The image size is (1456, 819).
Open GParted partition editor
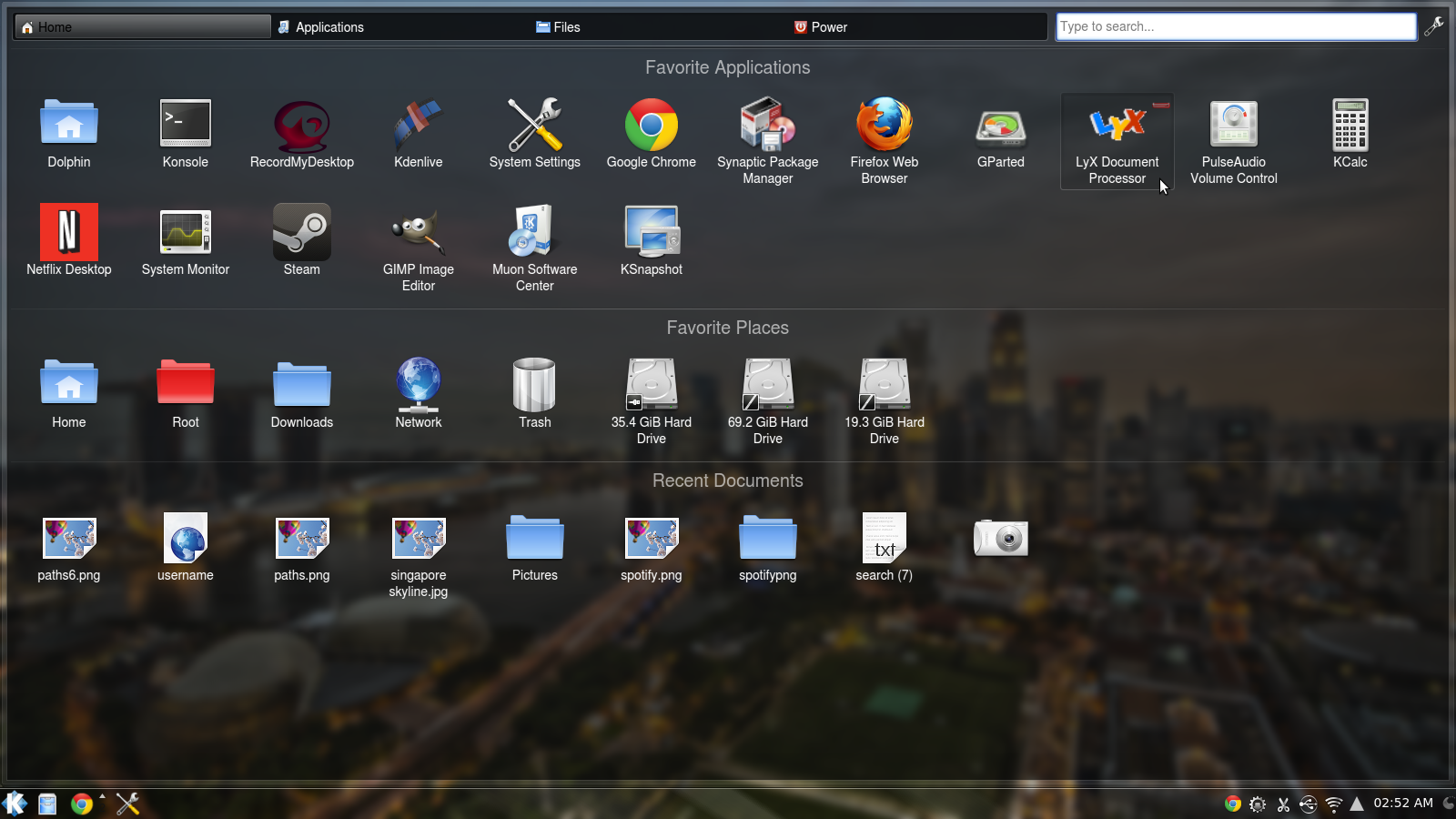tap(1001, 134)
